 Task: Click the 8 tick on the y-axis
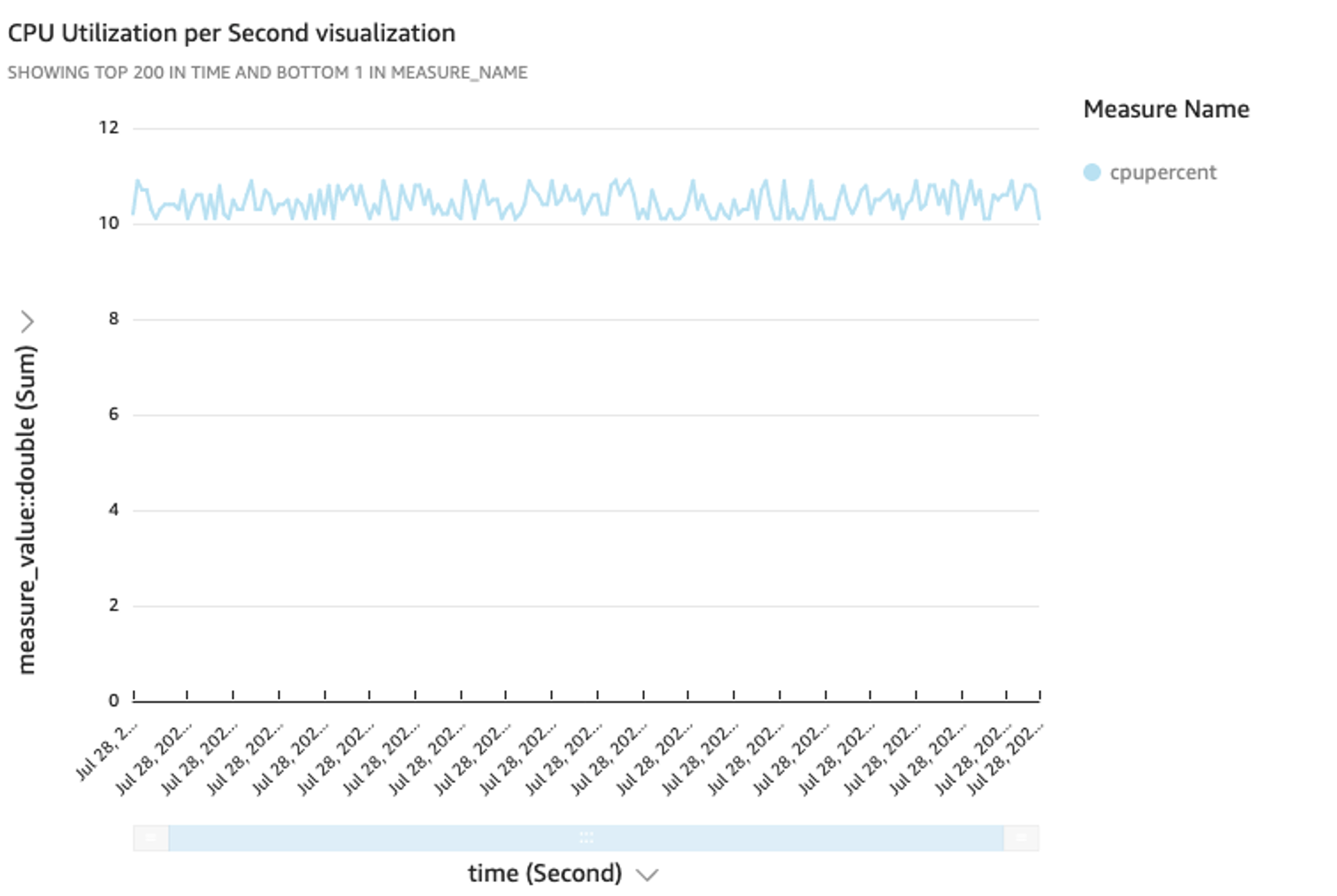pos(114,319)
